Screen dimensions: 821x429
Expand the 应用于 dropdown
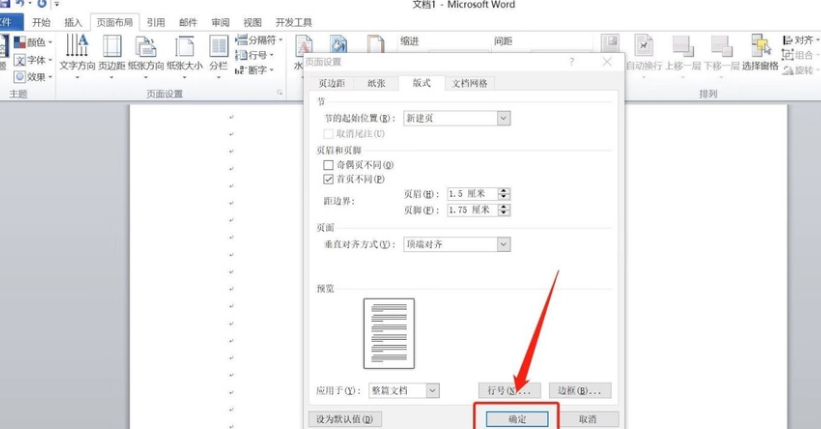[432, 390]
